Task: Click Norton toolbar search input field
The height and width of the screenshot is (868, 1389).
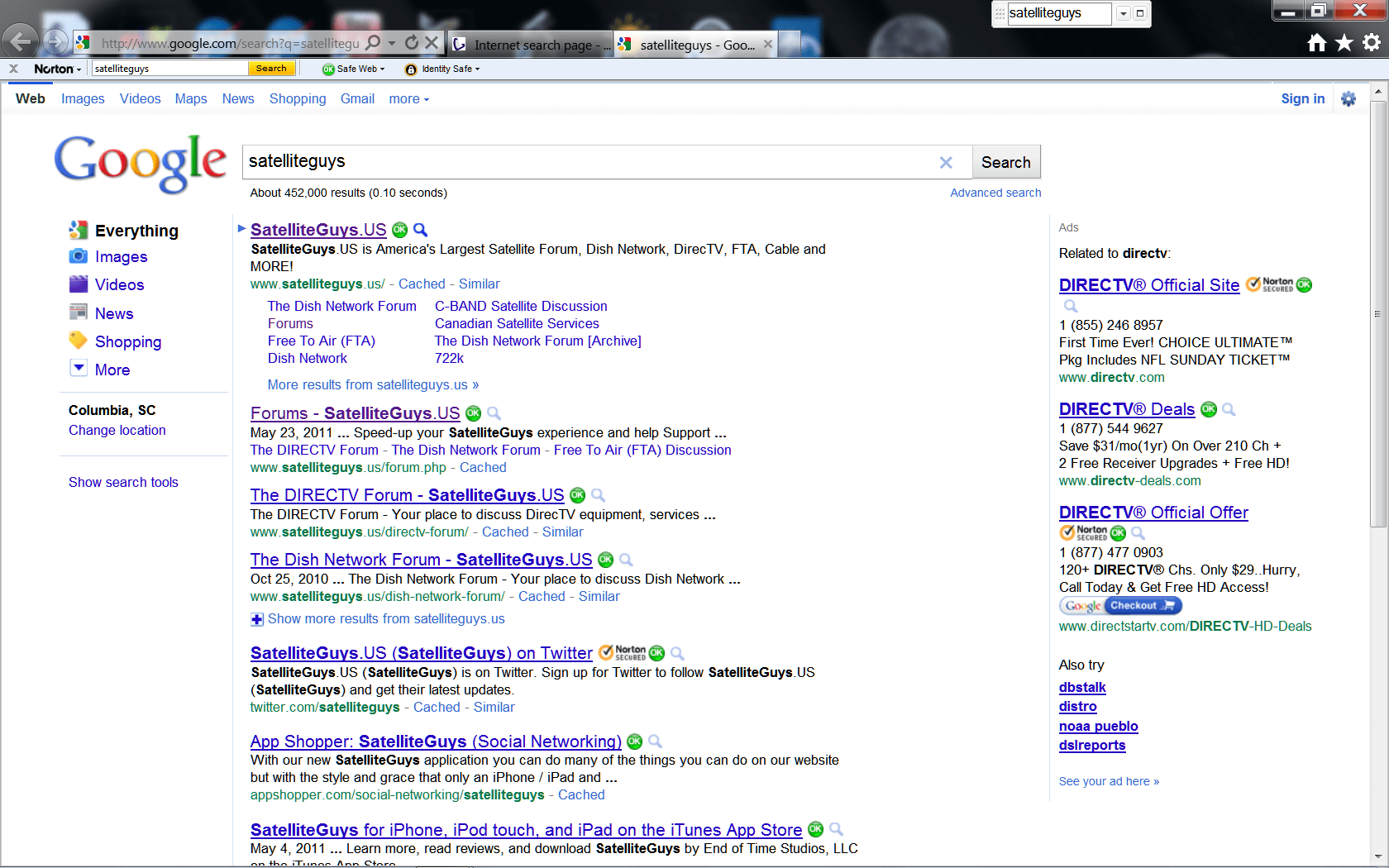Action: coord(169,69)
